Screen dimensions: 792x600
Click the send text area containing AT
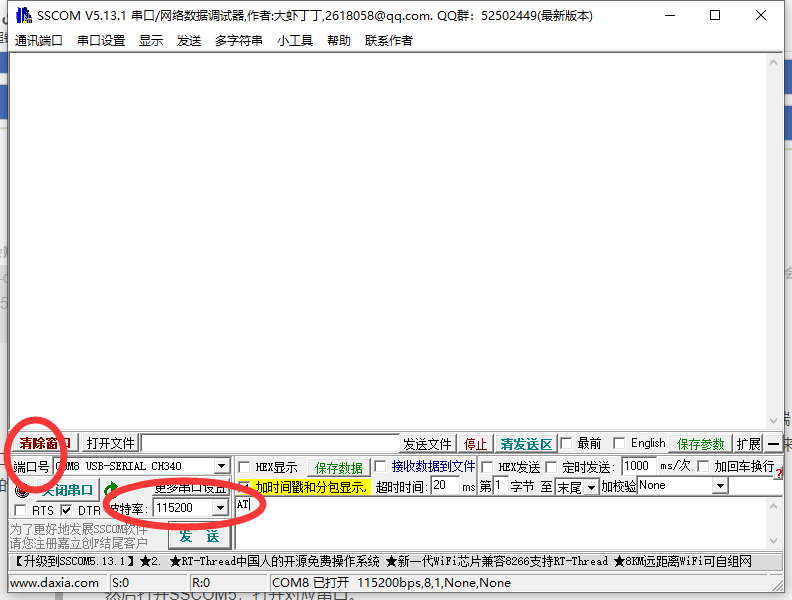[x=501, y=523]
